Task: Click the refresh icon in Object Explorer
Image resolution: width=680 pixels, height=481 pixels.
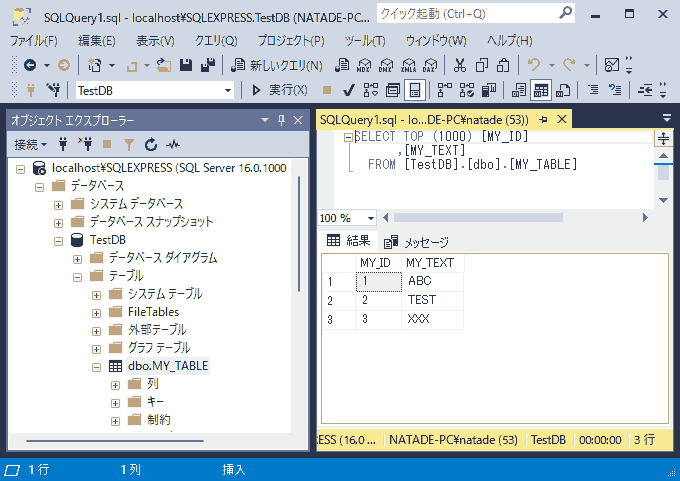Action: point(151,144)
